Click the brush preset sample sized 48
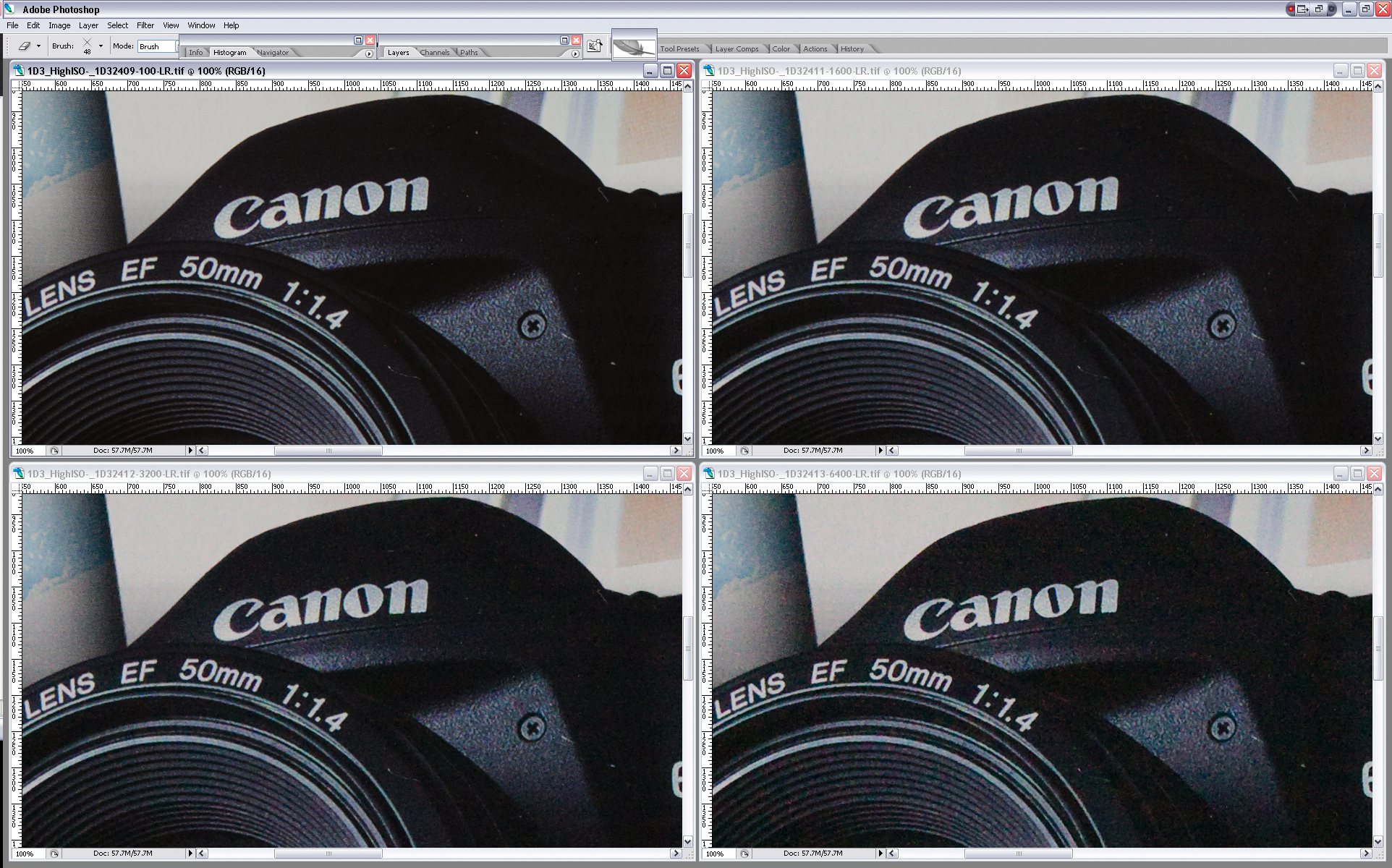This screenshot has width=1392, height=868. [x=87, y=46]
